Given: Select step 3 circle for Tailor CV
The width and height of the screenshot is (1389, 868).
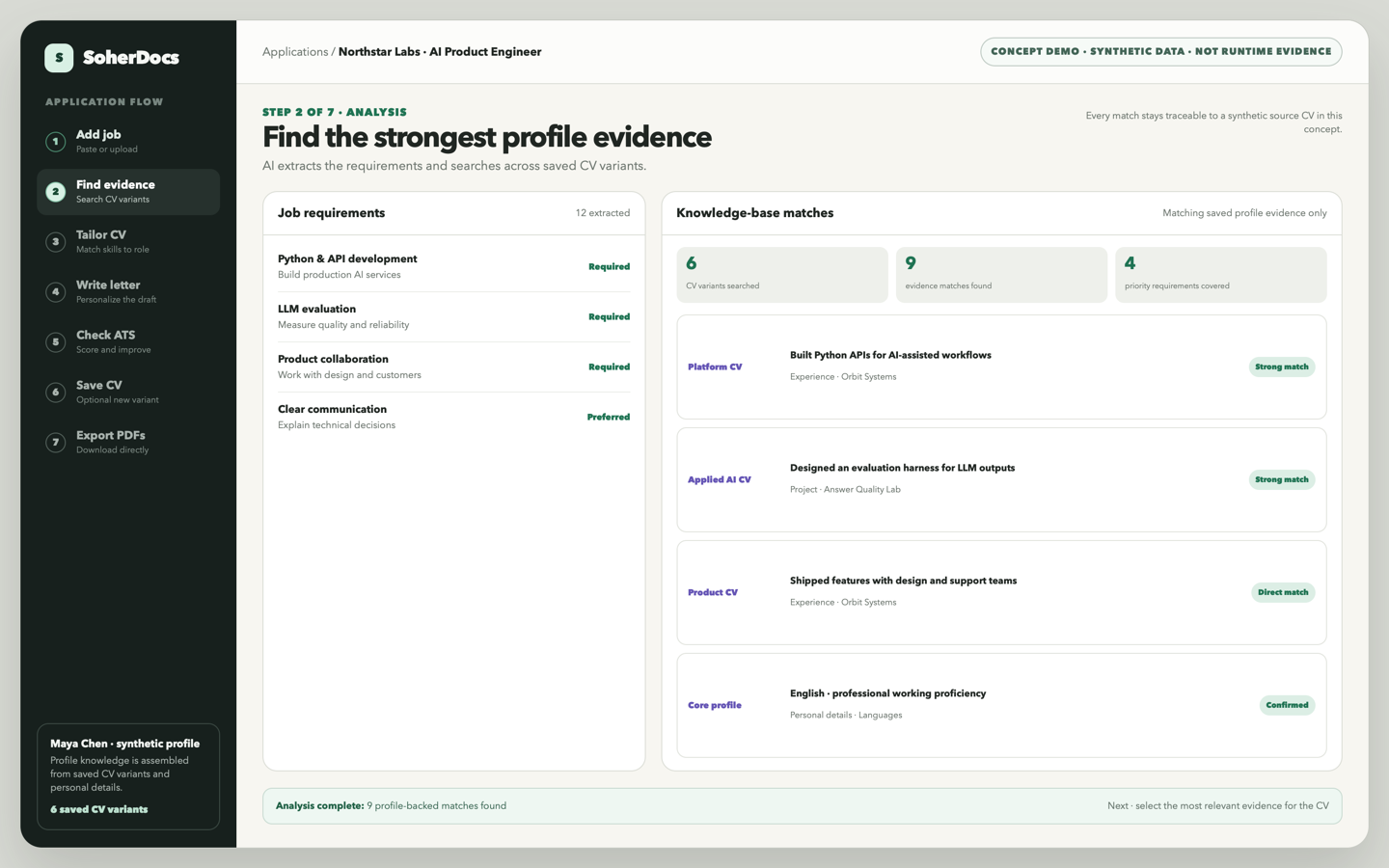Looking at the screenshot, I should [56, 242].
